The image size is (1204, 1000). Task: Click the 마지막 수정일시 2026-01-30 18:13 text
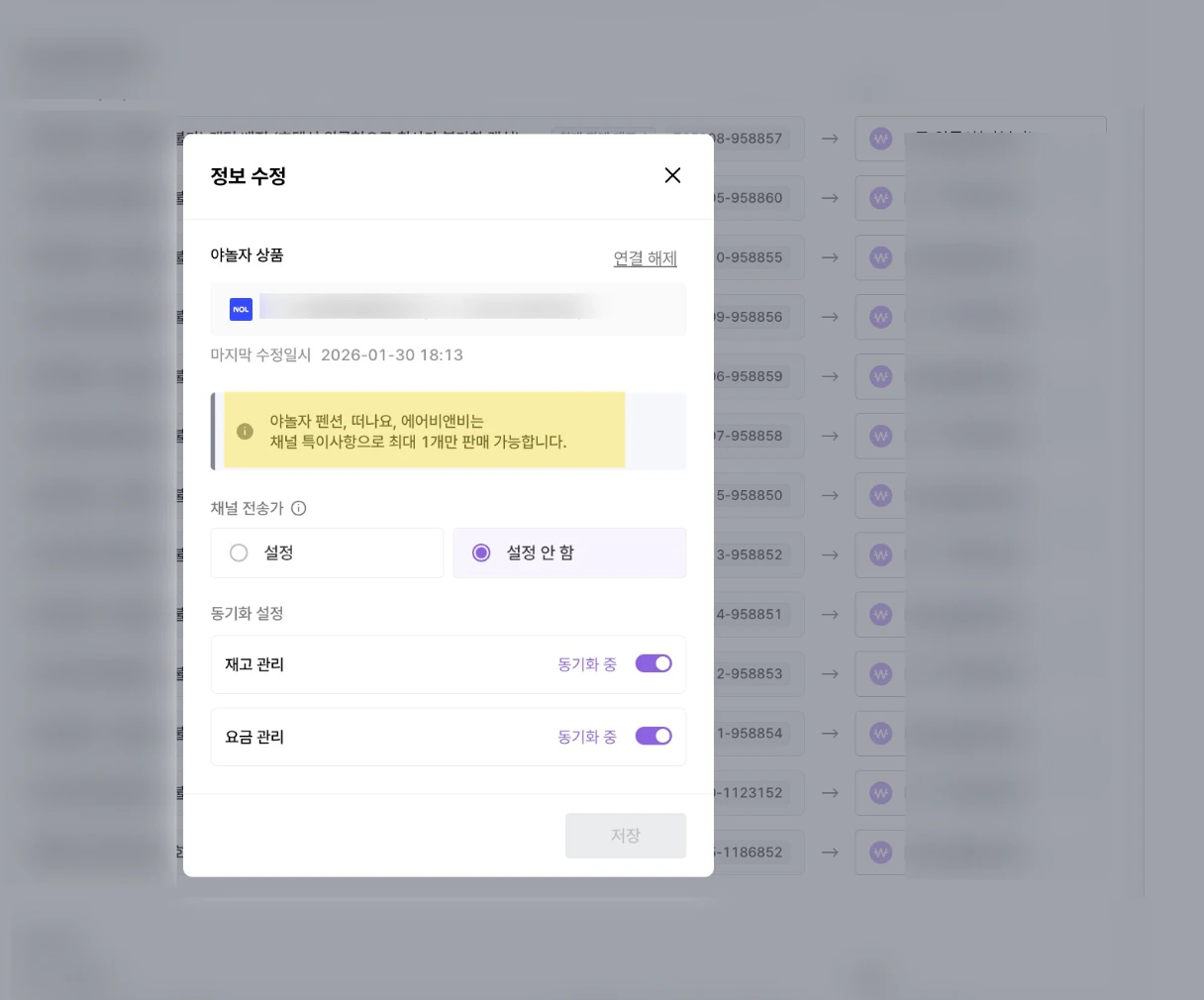tap(337, 354)
